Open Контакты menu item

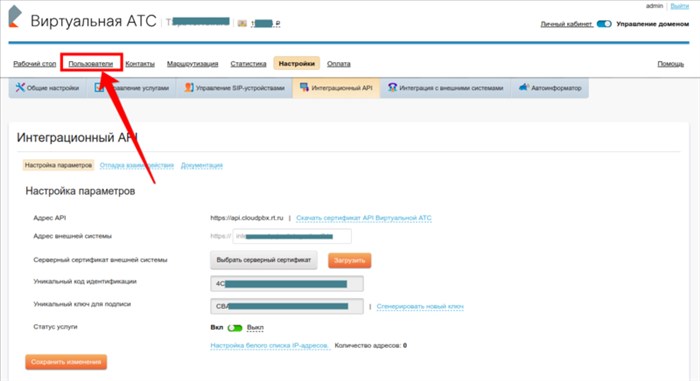[140, 64]
